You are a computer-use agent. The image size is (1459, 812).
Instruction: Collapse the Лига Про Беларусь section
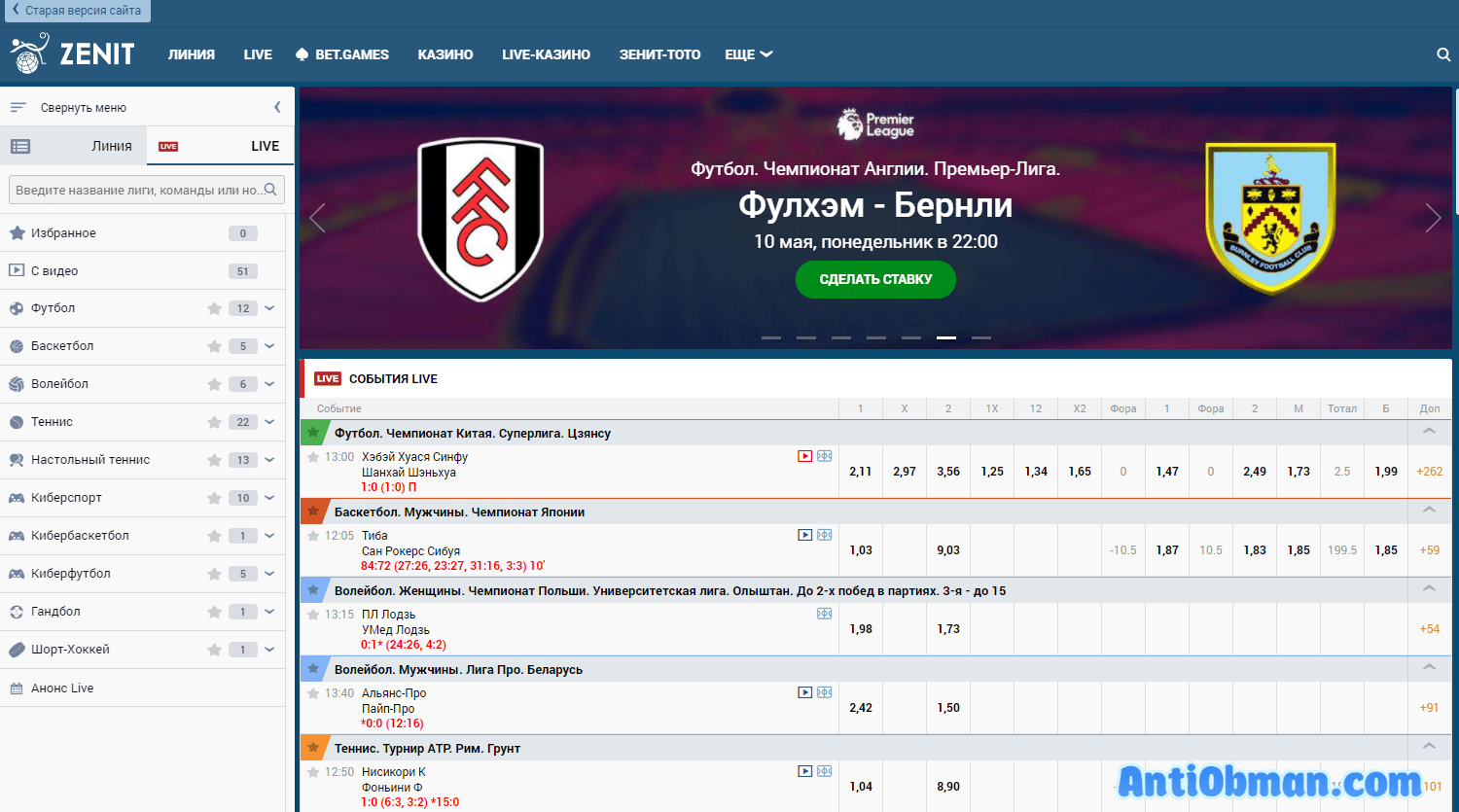click(1429, 667)
